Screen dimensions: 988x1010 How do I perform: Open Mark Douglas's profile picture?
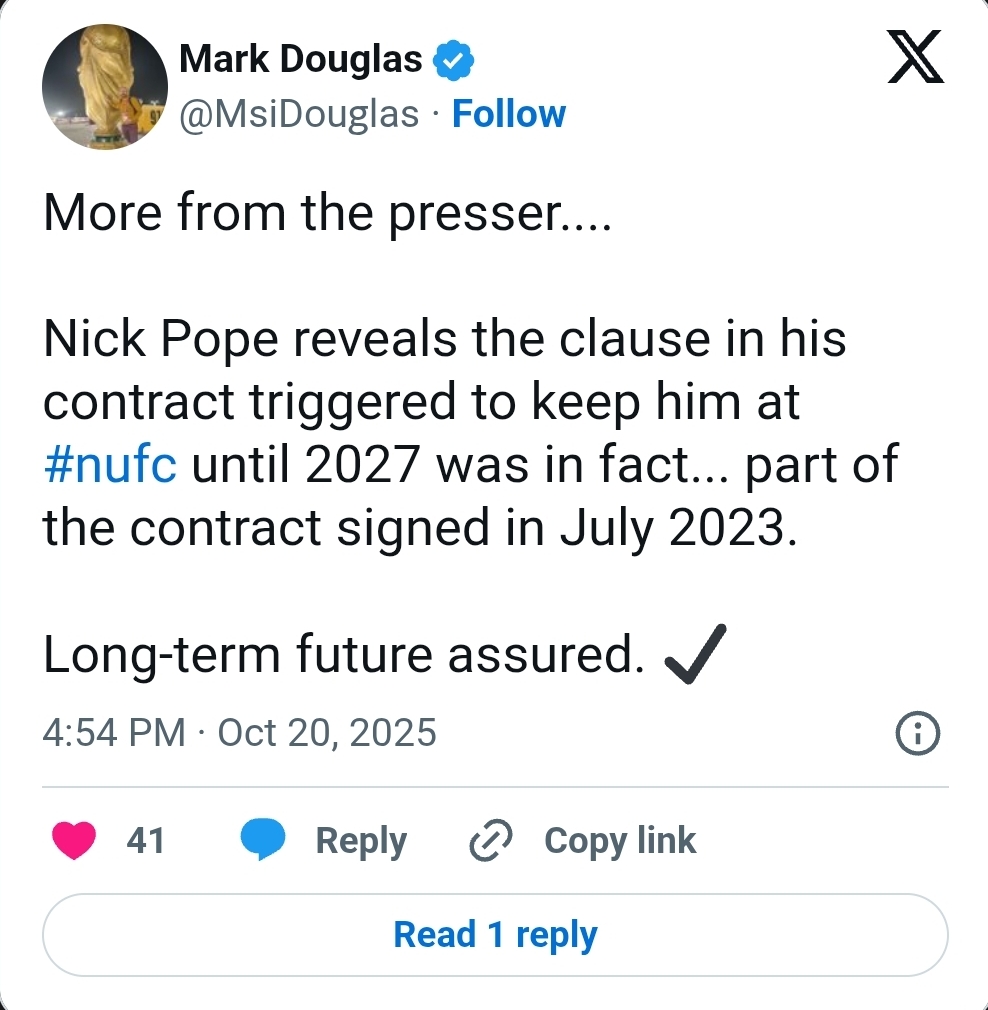(104, 87)
